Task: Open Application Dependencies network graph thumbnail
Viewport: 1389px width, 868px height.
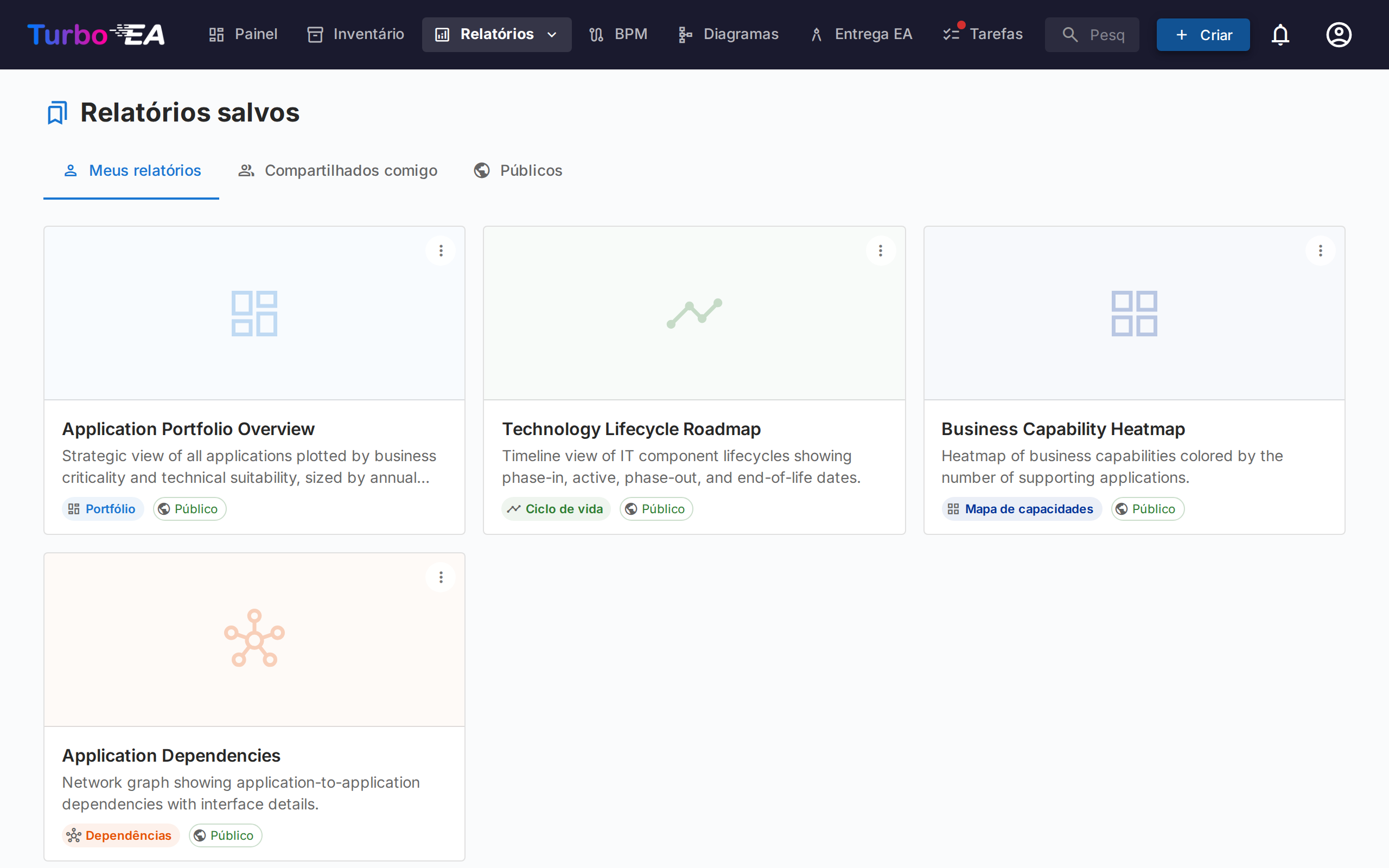Action: (x=254, y=639)
